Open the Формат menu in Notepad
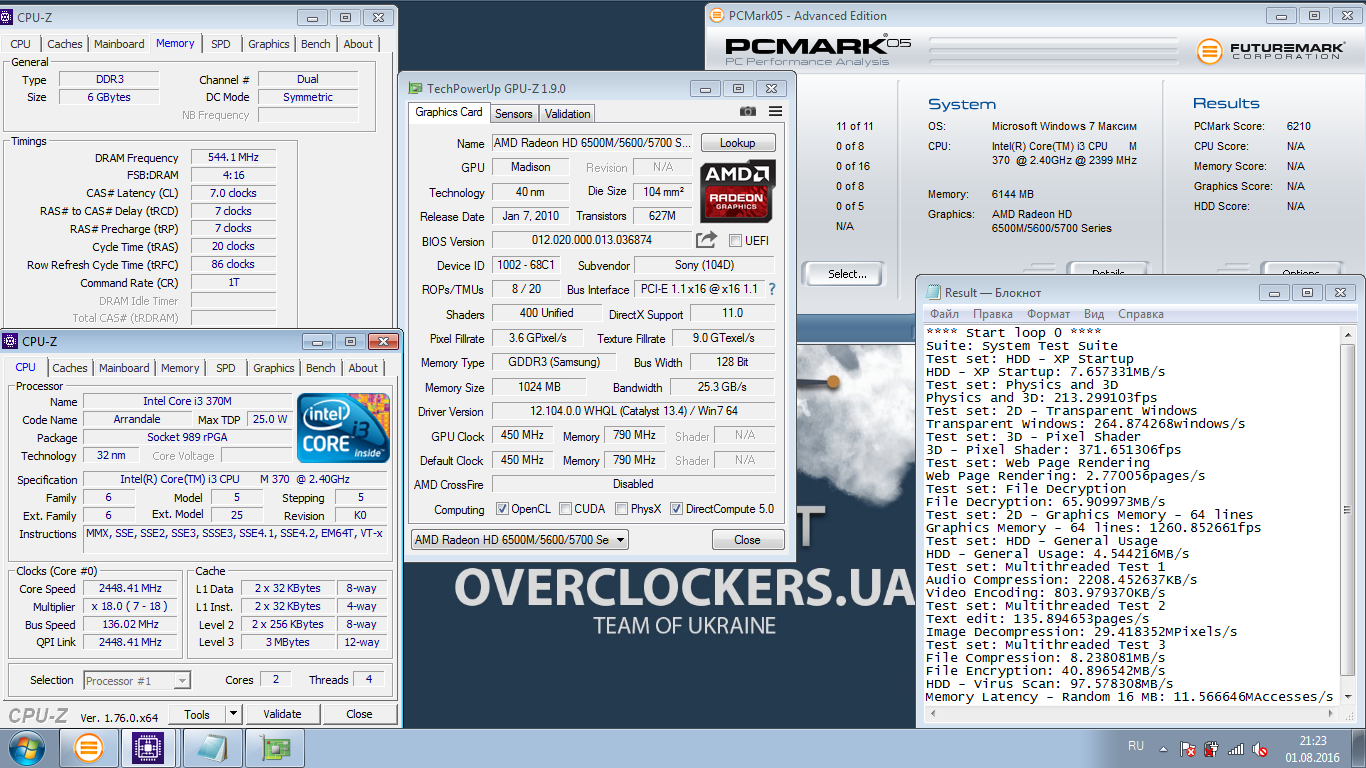1366x768 pixels. [1048, 314]
